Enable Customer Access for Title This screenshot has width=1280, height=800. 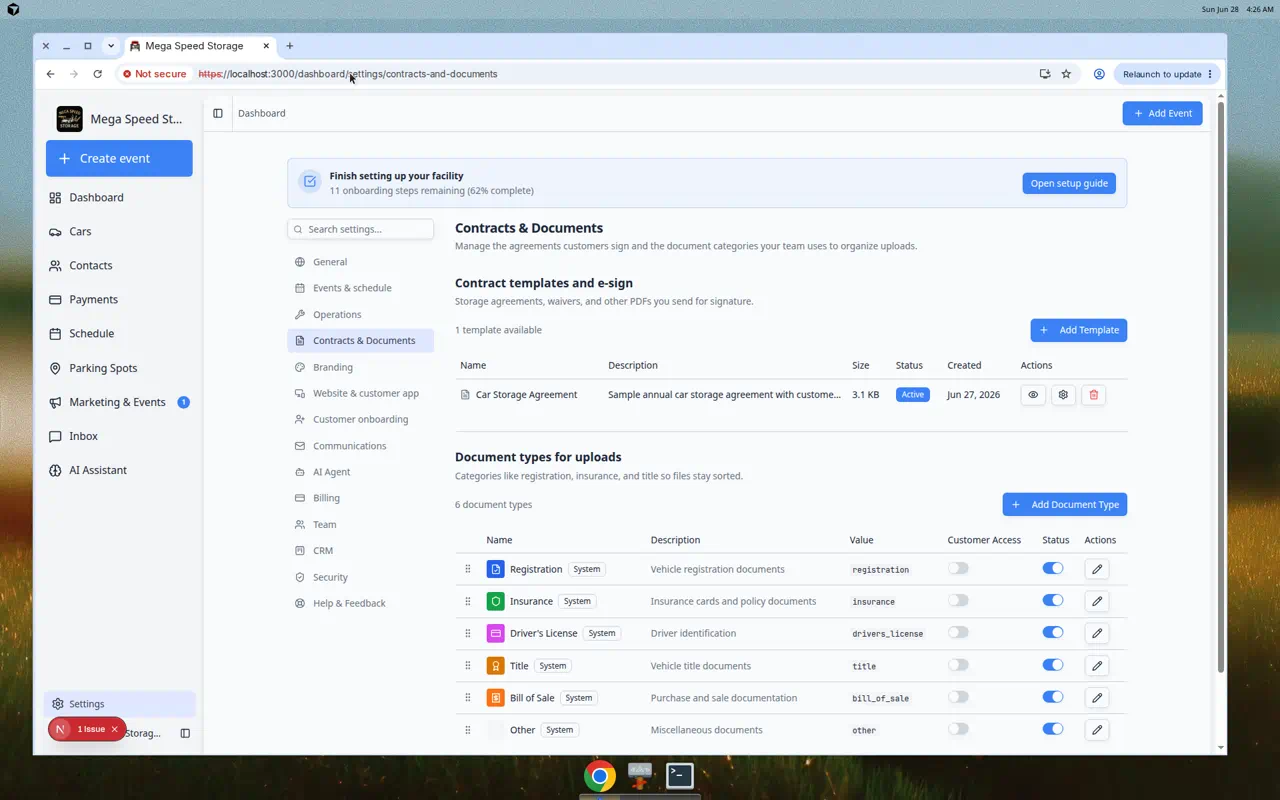pyautogui.click(x=958, y=664)
